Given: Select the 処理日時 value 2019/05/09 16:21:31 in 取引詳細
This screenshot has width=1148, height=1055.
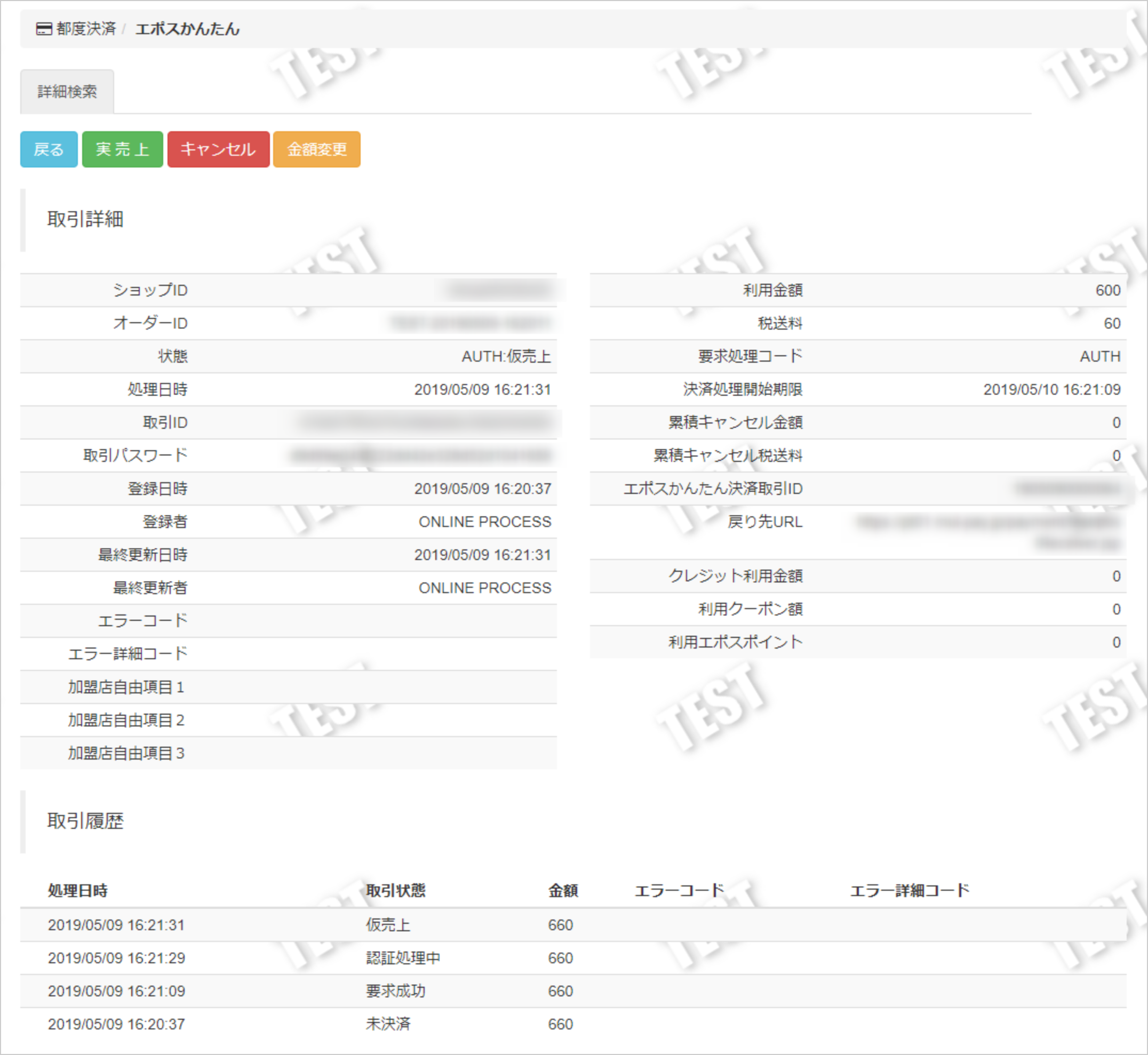Looking at the screenshot, I should pos(483,389).
